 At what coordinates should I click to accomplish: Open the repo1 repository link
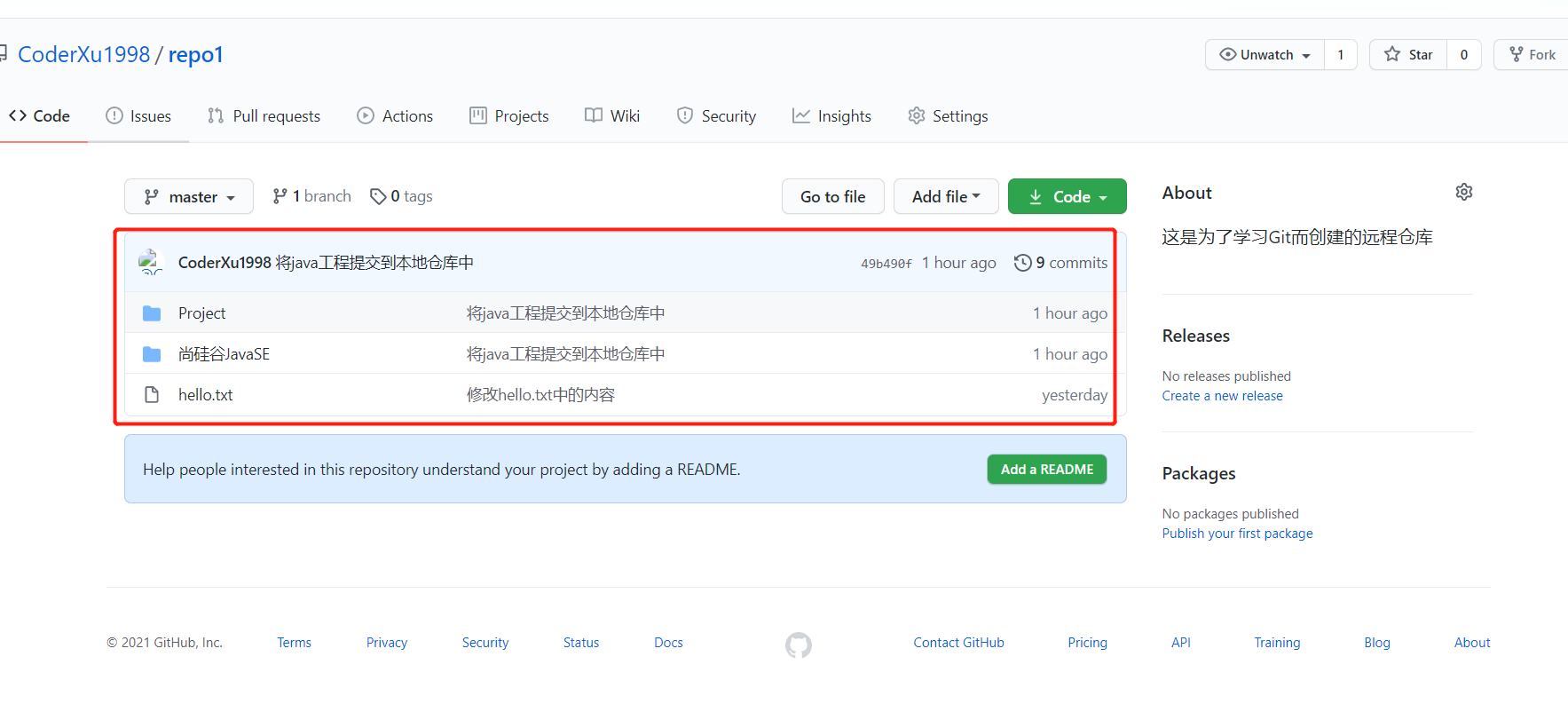195,54
